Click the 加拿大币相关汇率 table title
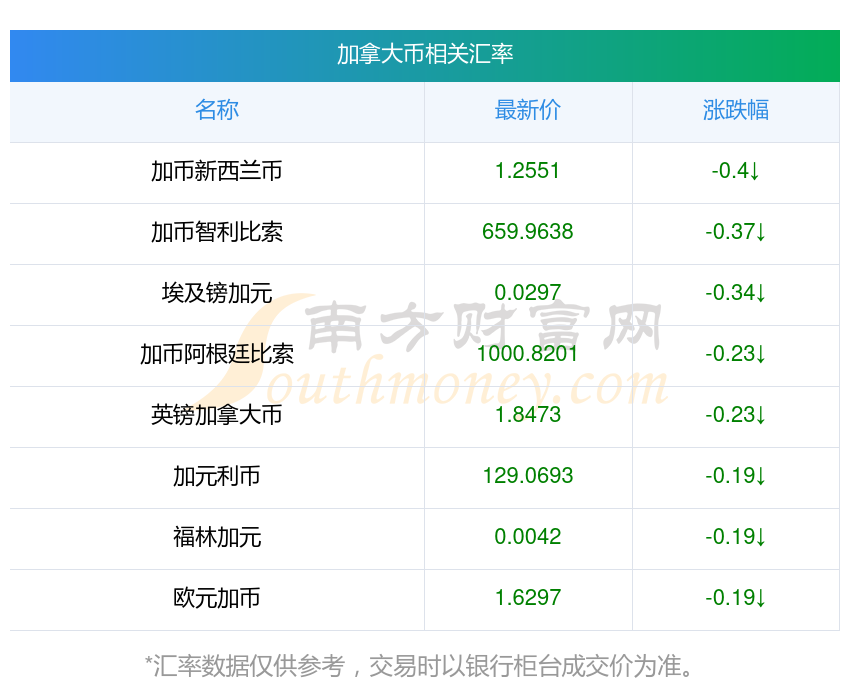 tap(424, 54)
